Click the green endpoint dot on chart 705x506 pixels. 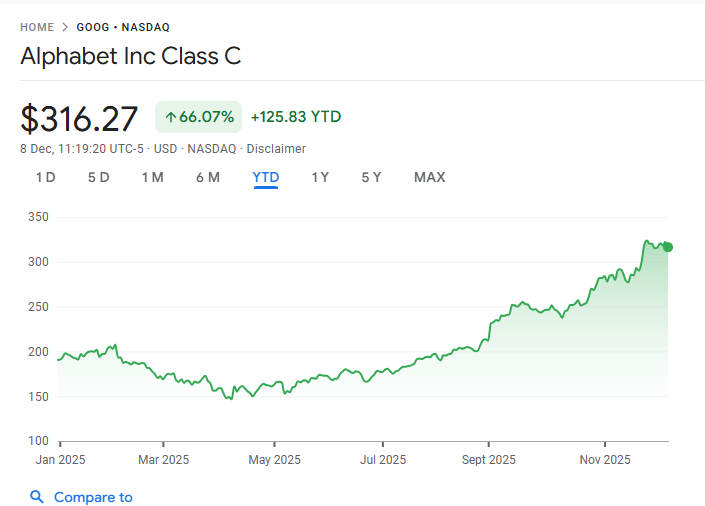pos(668,247)
